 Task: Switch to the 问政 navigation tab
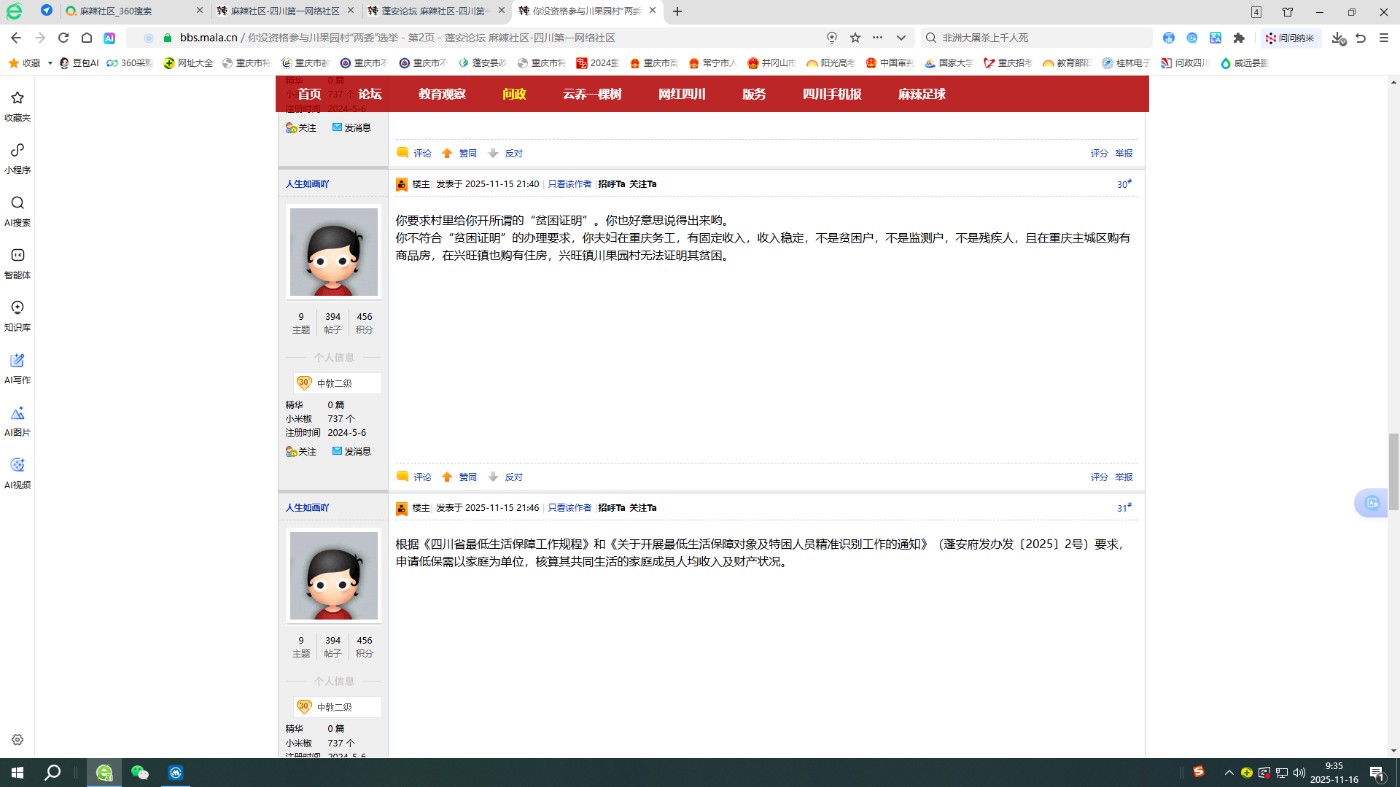click(x=513, y=94)
